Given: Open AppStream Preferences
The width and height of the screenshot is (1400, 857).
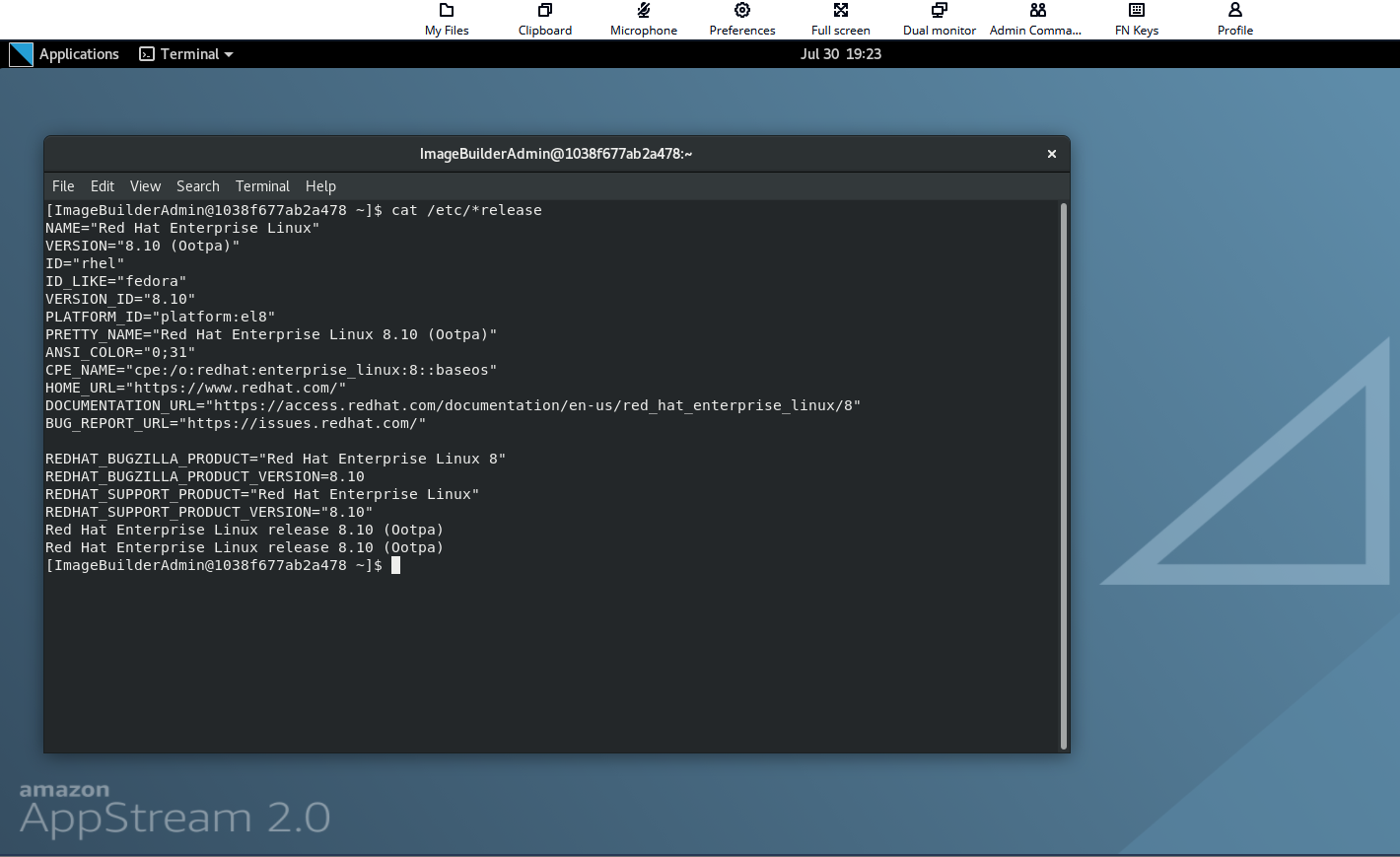Looking at the screenshot, I should coord(741,20).
